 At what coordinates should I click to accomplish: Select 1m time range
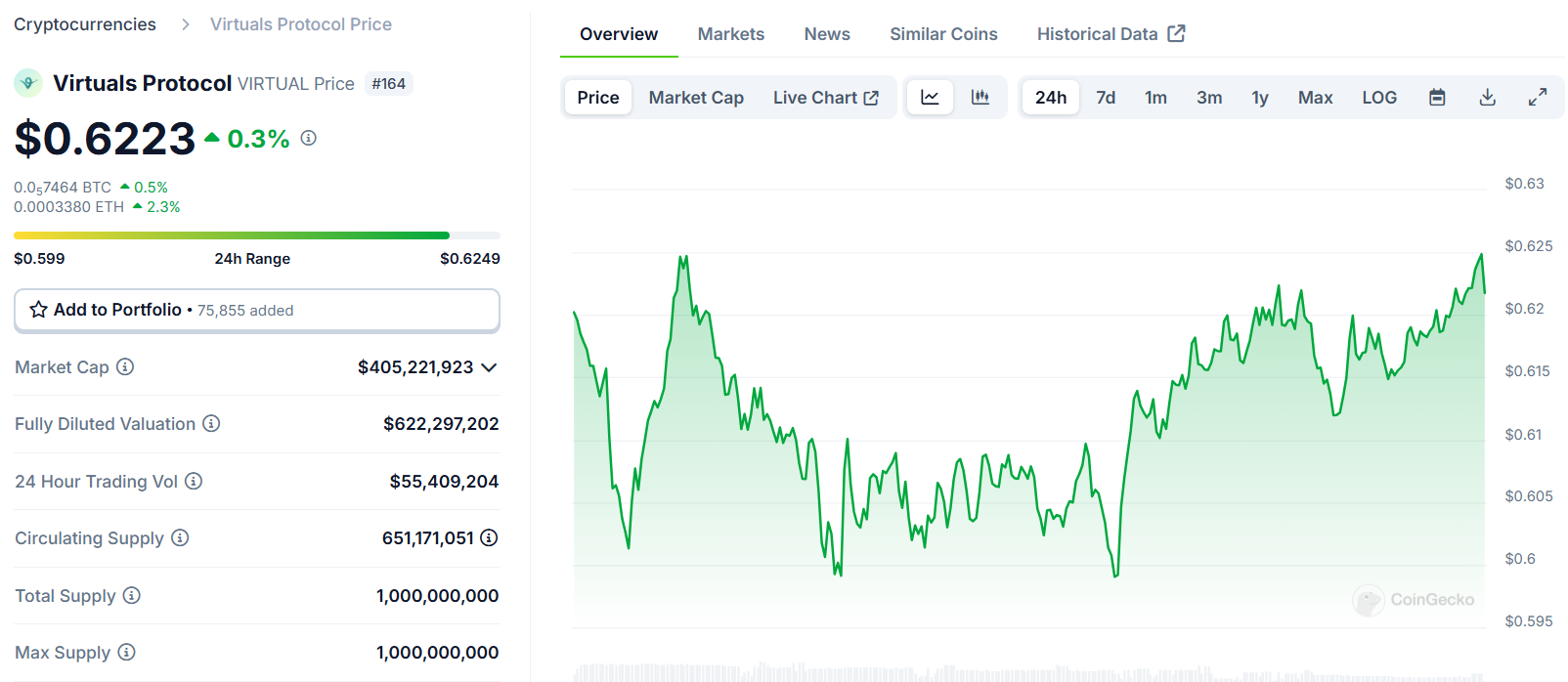1155,98
